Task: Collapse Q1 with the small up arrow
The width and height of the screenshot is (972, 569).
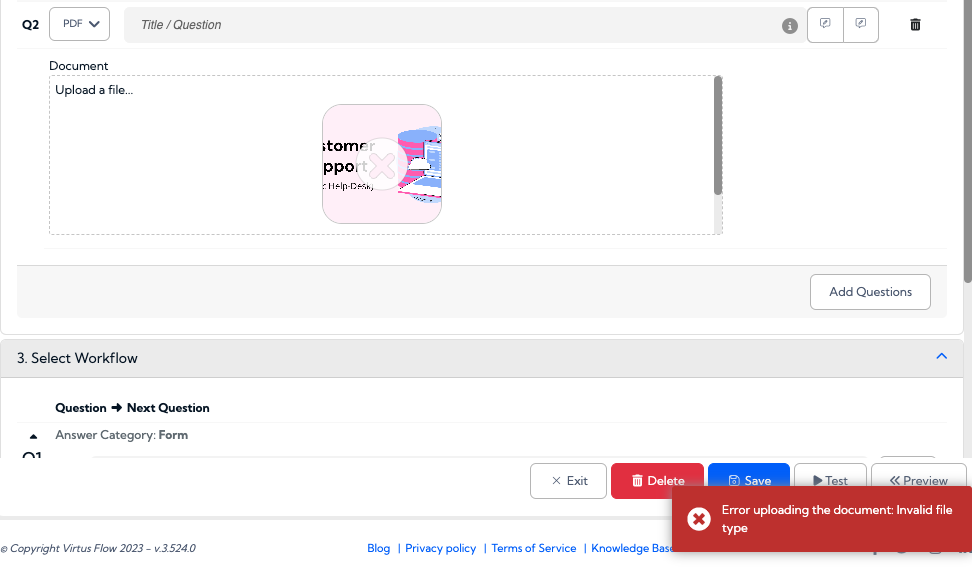Action: point(33,436)
